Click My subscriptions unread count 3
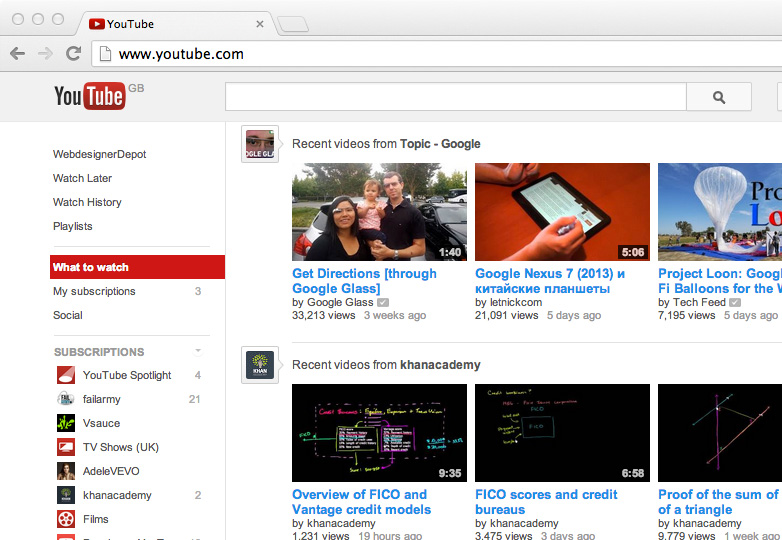 click(x=198, y=291)
